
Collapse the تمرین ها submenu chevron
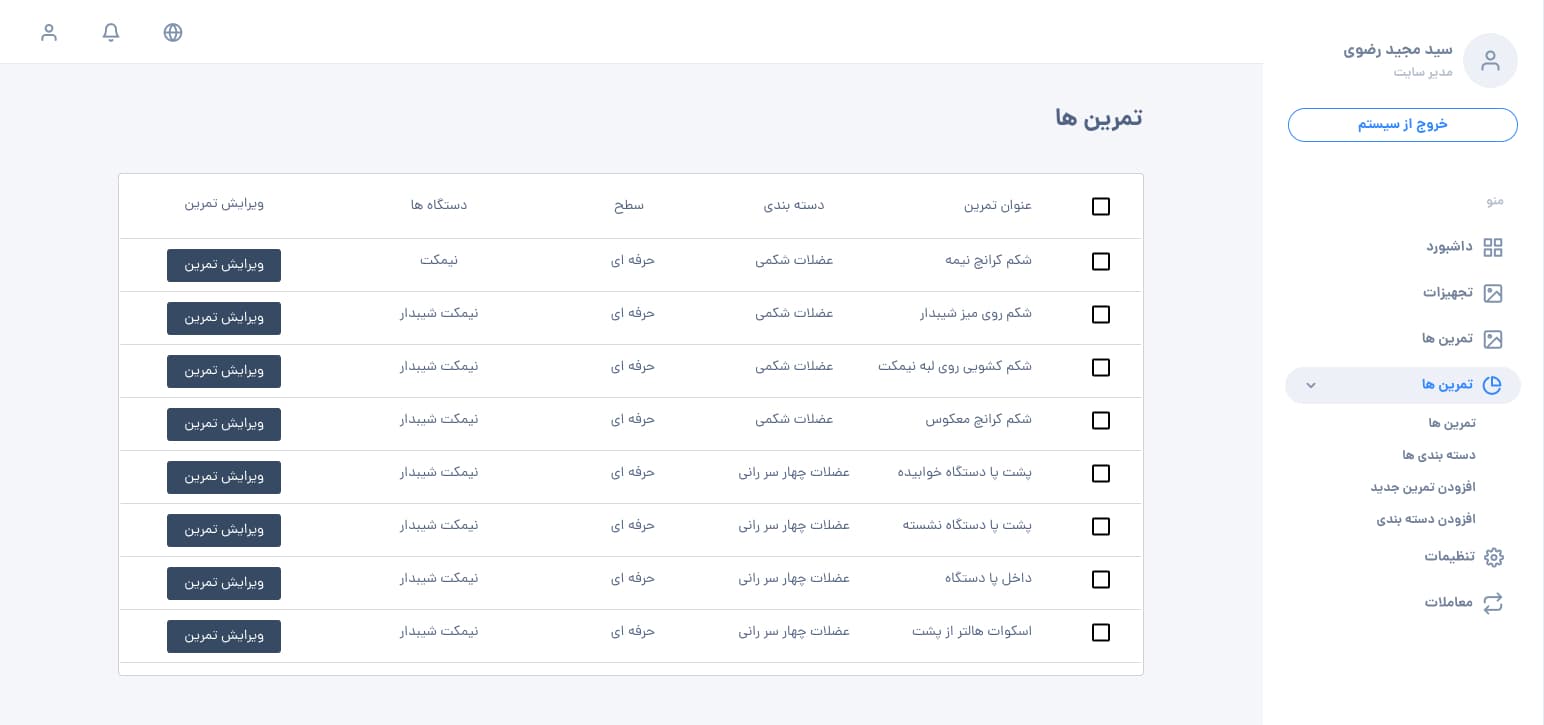click(x=1311, y=385)
